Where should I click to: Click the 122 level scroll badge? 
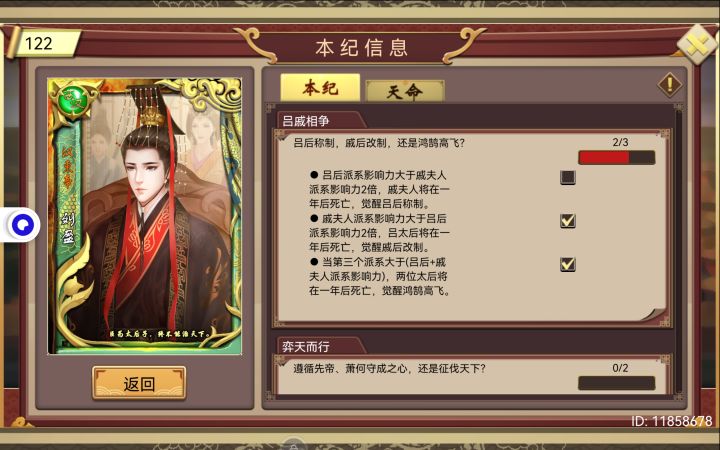45,43
